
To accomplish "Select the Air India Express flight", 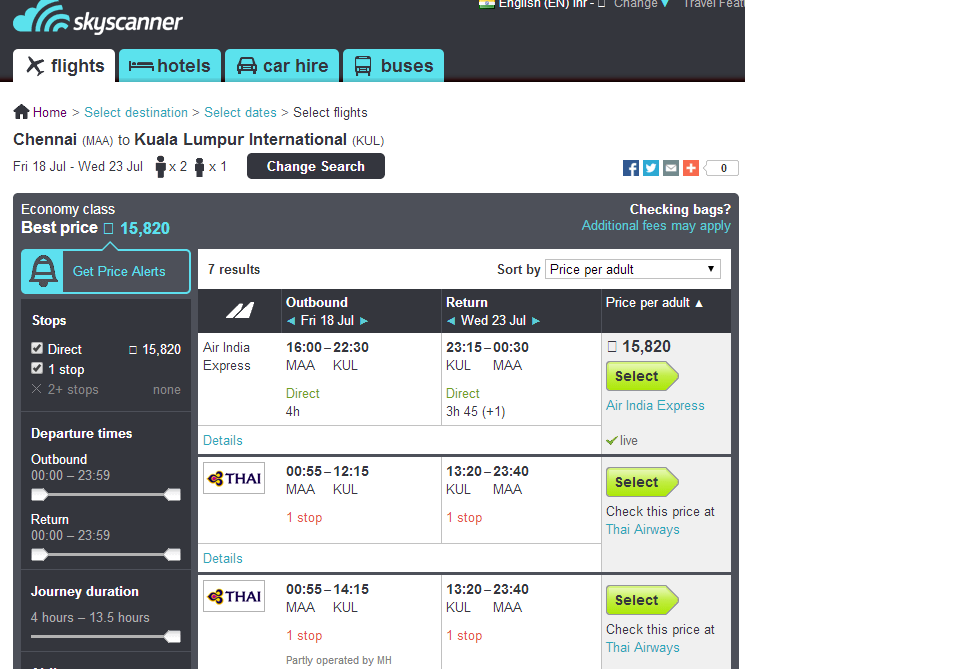I will click(x=642, y=376).
